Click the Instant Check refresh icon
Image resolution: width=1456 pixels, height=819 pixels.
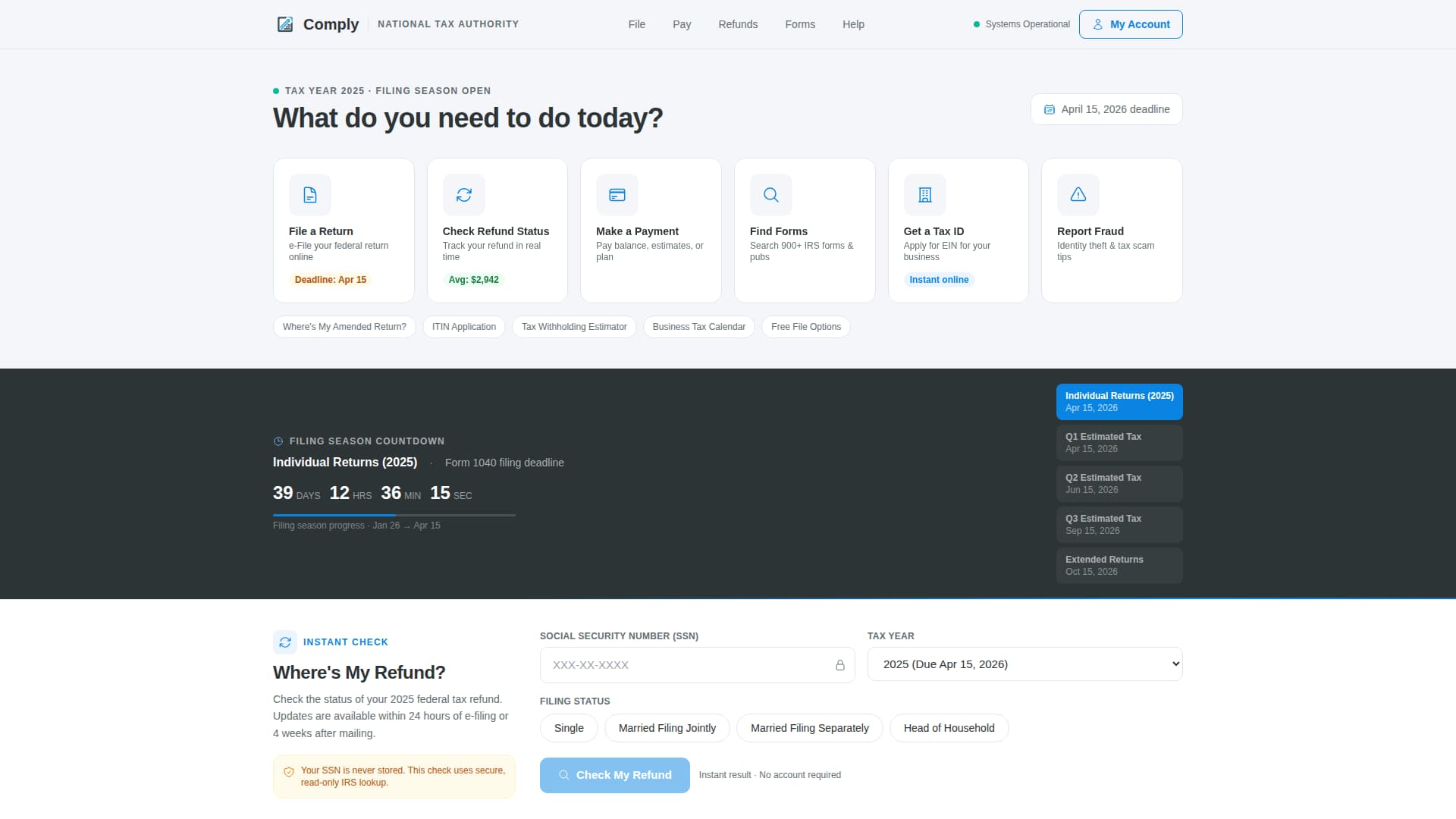click(x=285, y=642)
